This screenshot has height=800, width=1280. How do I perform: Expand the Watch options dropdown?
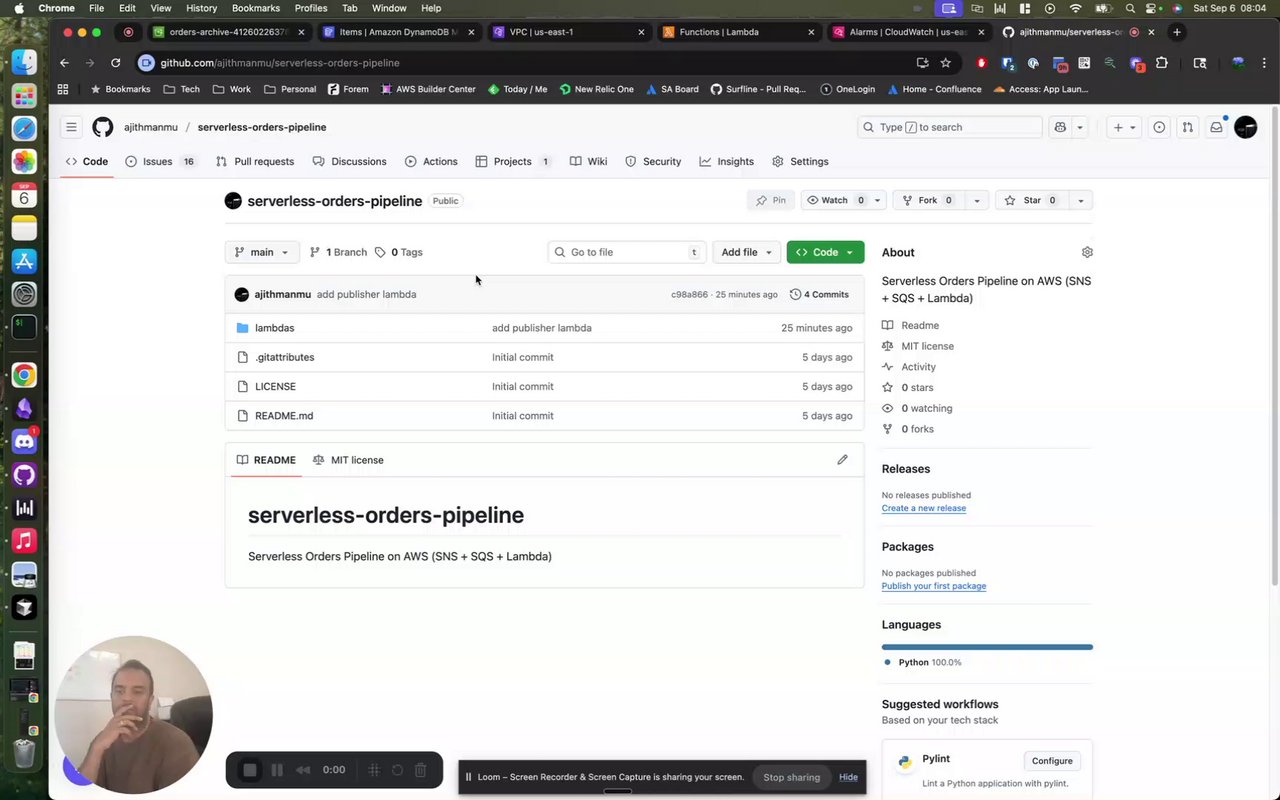[877, 200]
